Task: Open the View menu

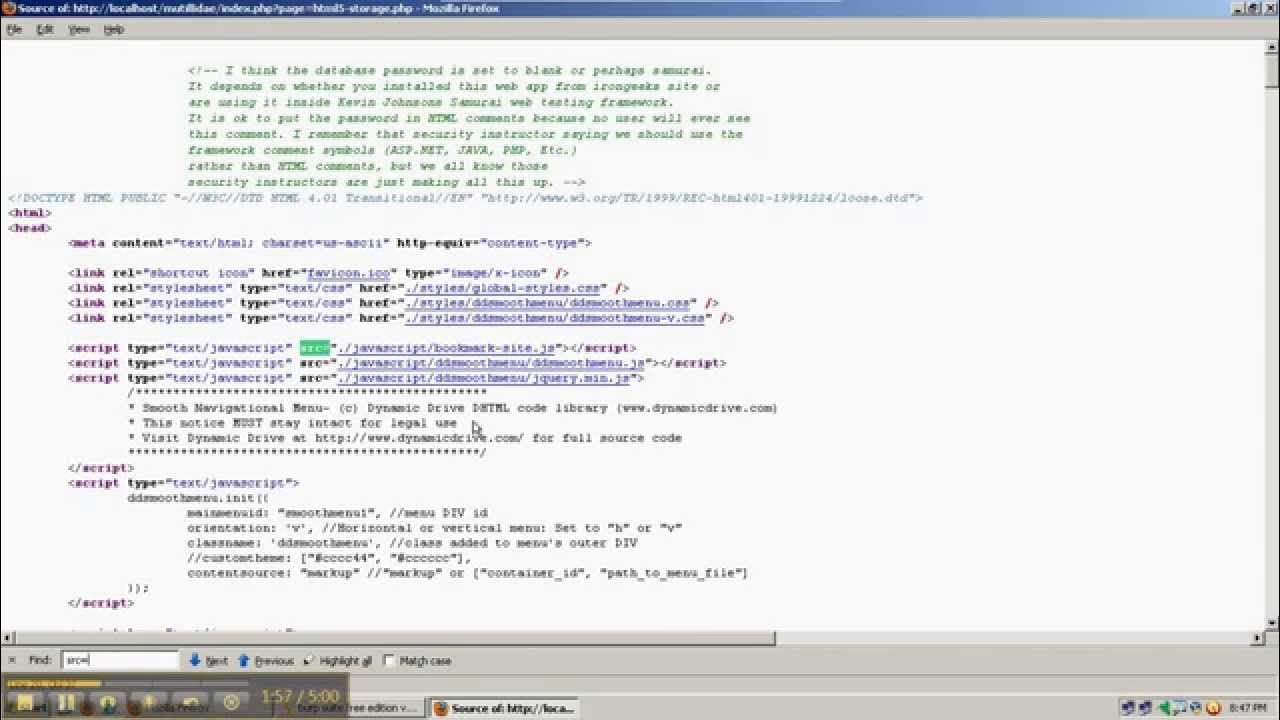Action: point(79,30)
